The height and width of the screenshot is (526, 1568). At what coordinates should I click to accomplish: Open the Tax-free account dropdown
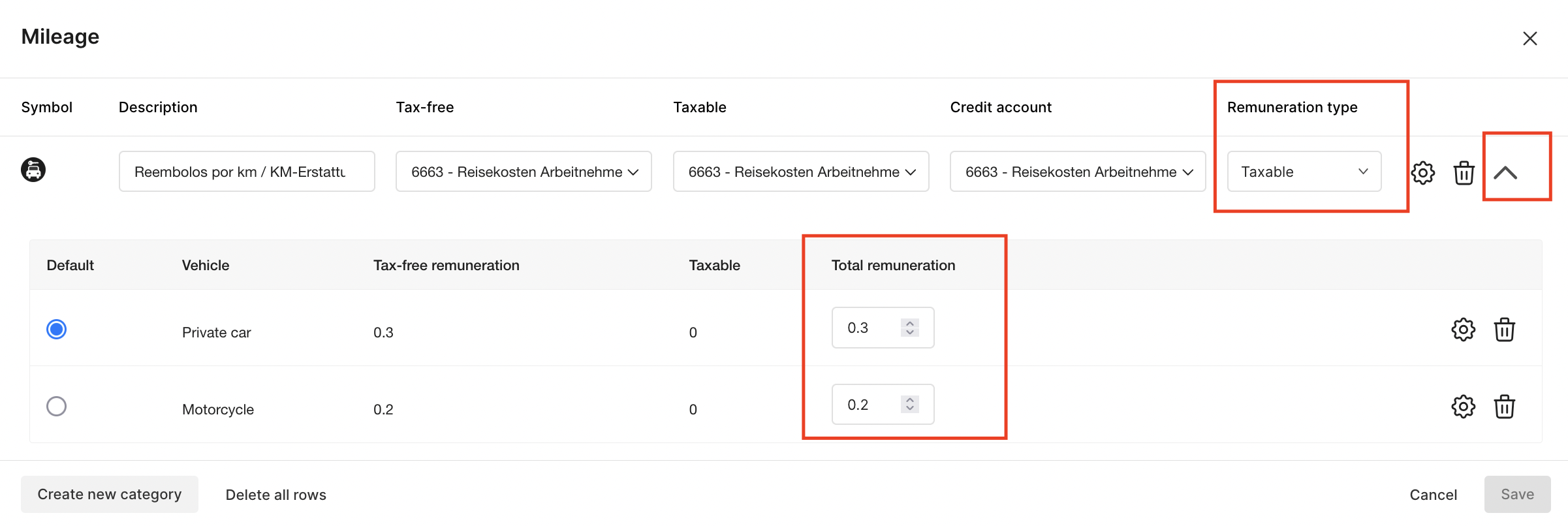(524, 172)
